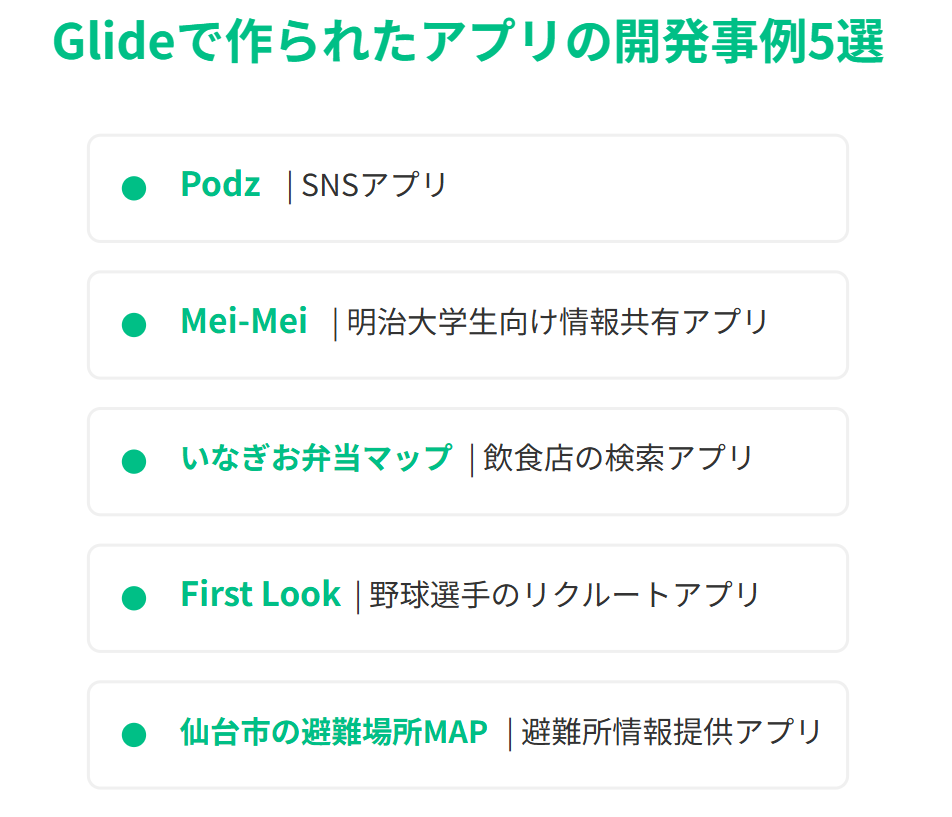Open the Mei-Mei app link

[x=244, y=322]
